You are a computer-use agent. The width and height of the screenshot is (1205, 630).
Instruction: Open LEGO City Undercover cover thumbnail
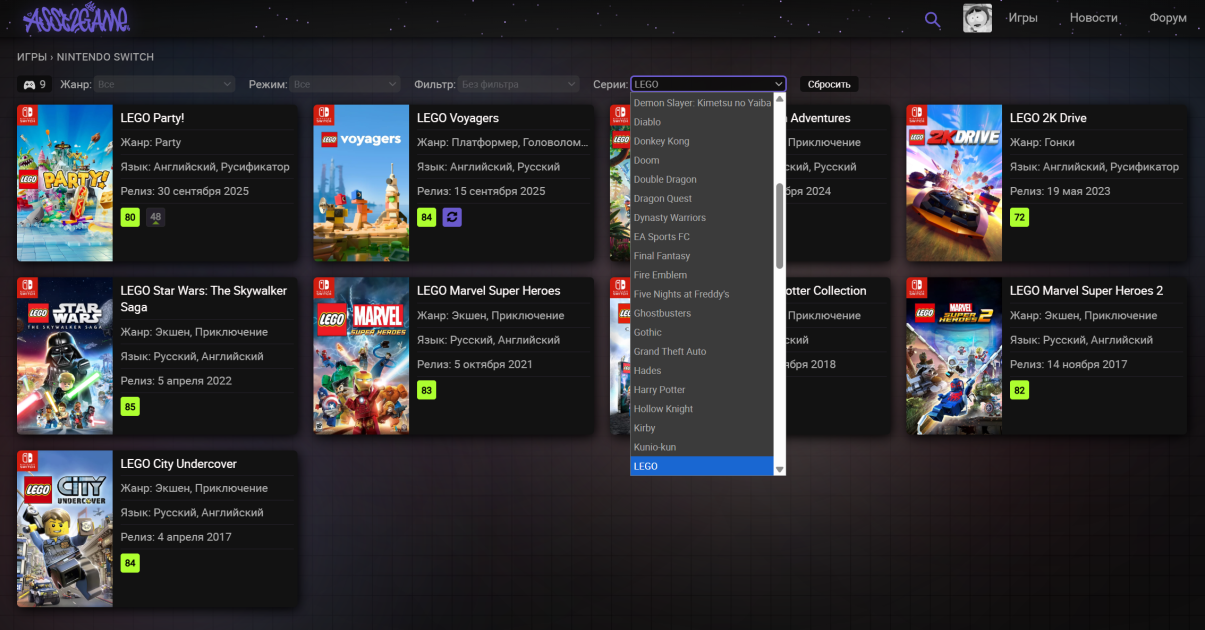tap(65, 529)
